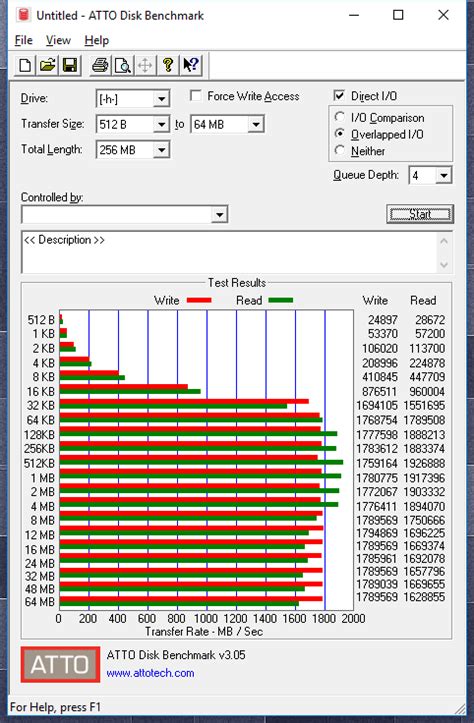Click the Read column header above values
Image resolution: width=474 pixels, height=723 pixels.
coord(423,301)
